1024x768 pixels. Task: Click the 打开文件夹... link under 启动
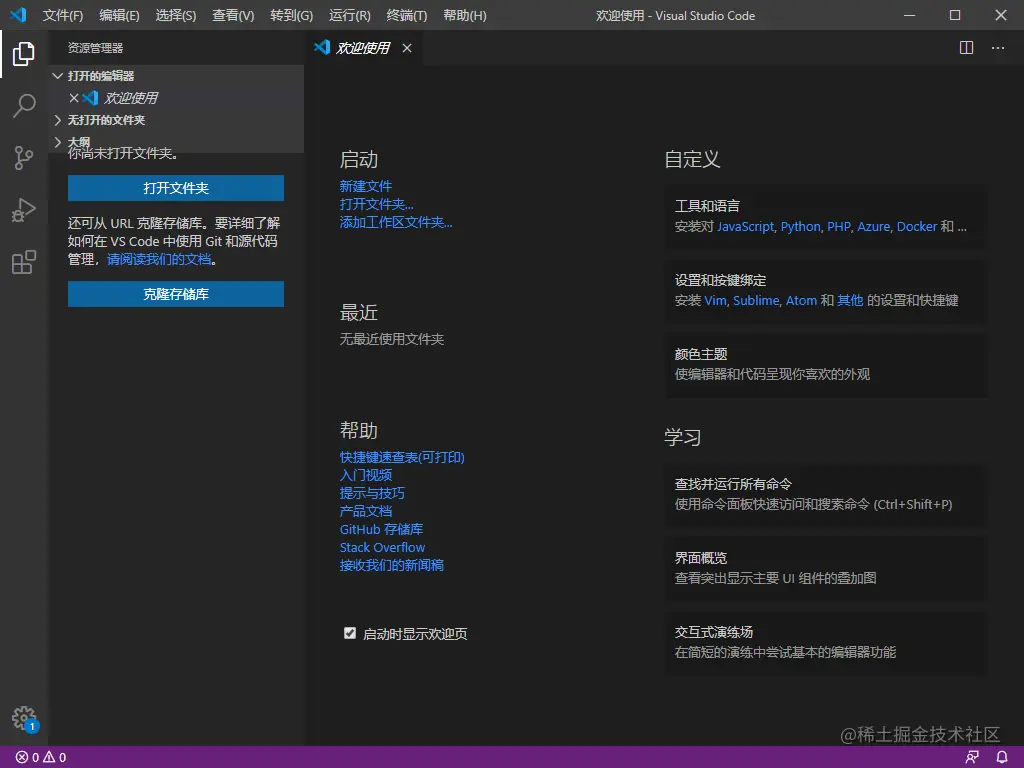(x=376, y=204)
